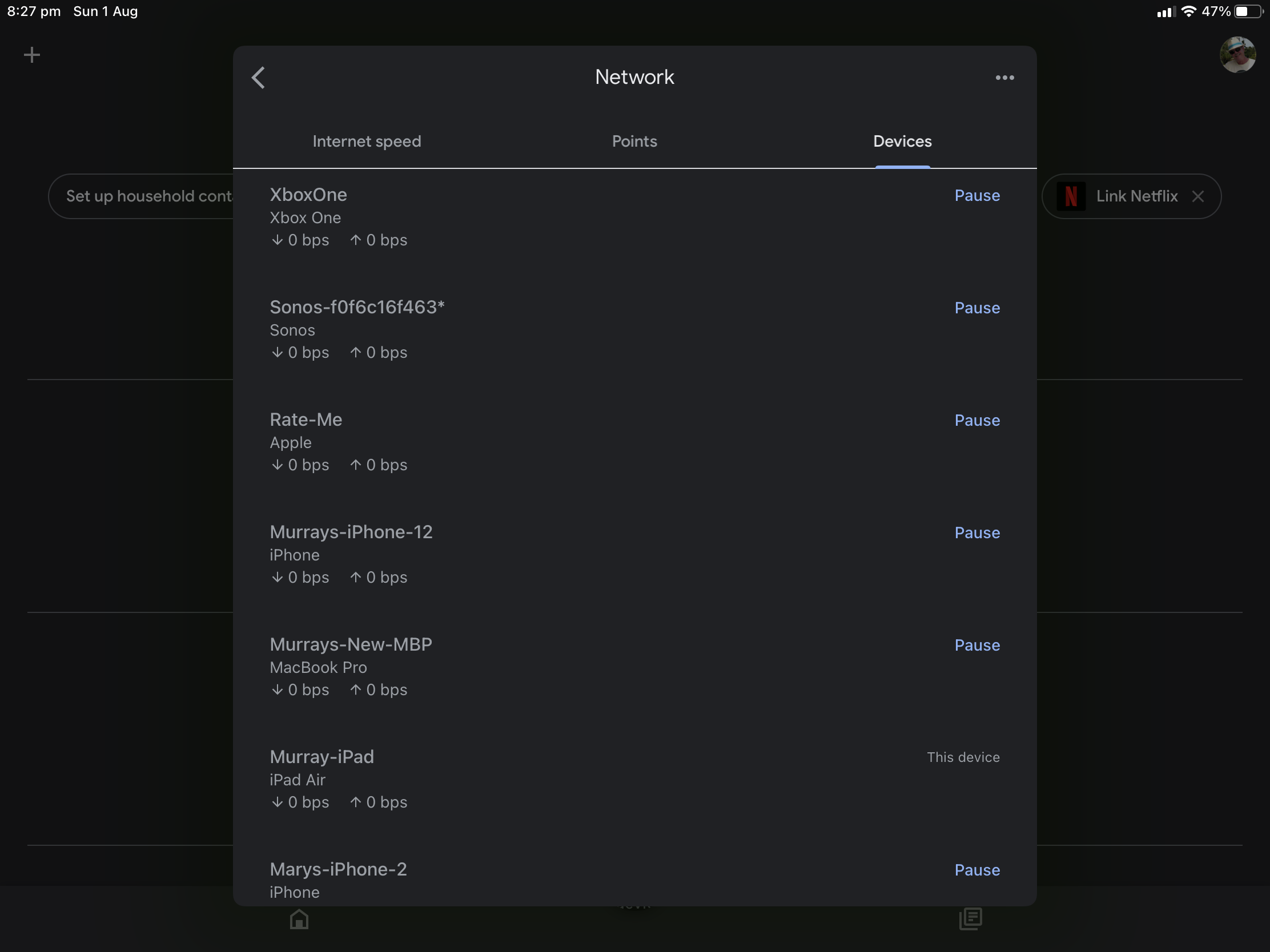Select the Devices tab
Image resolution: width=1270 pixels, height=952 pixels.
click(903, 141)
